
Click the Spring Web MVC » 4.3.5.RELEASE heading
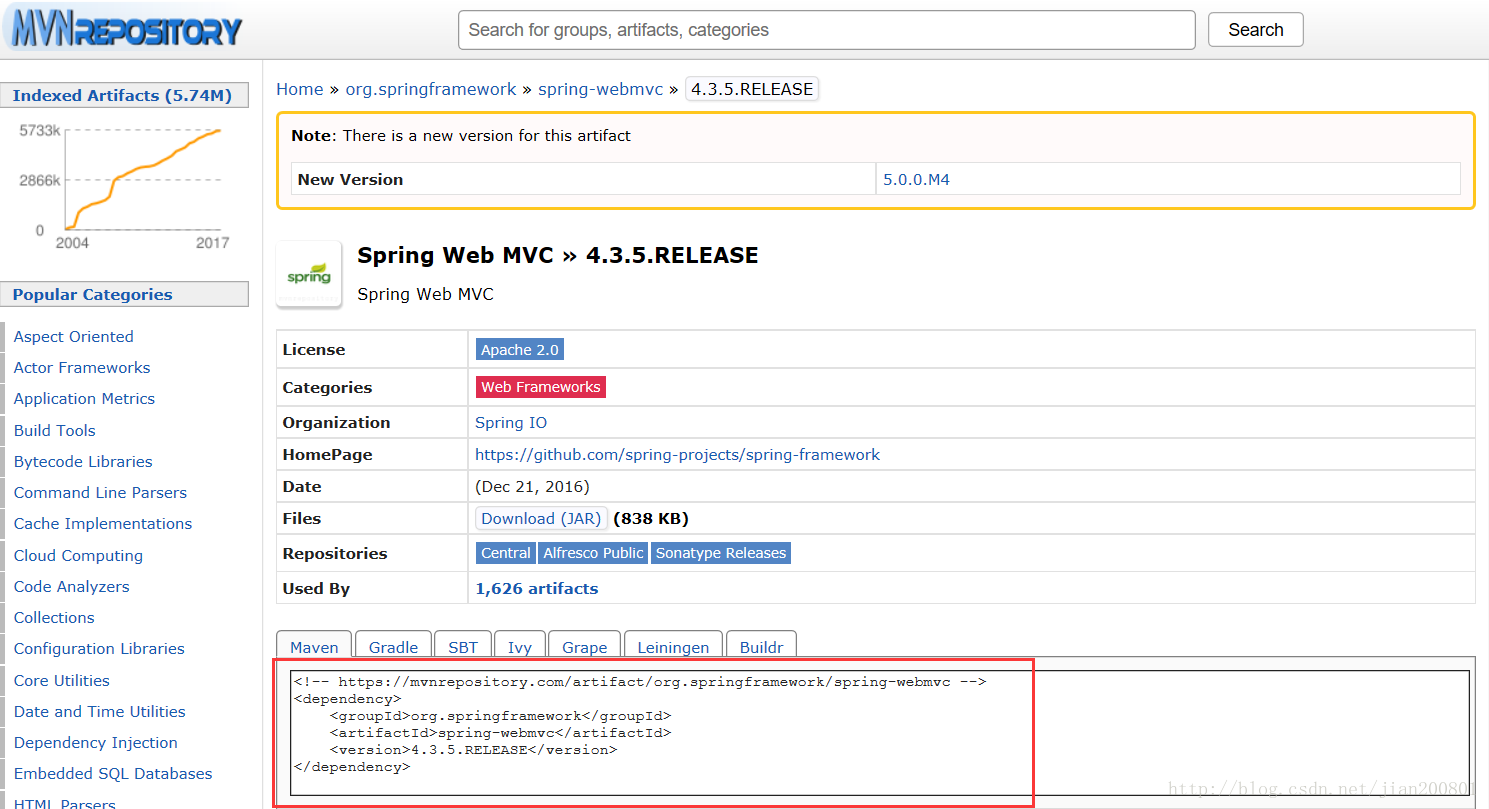click(x=558, y=255)
